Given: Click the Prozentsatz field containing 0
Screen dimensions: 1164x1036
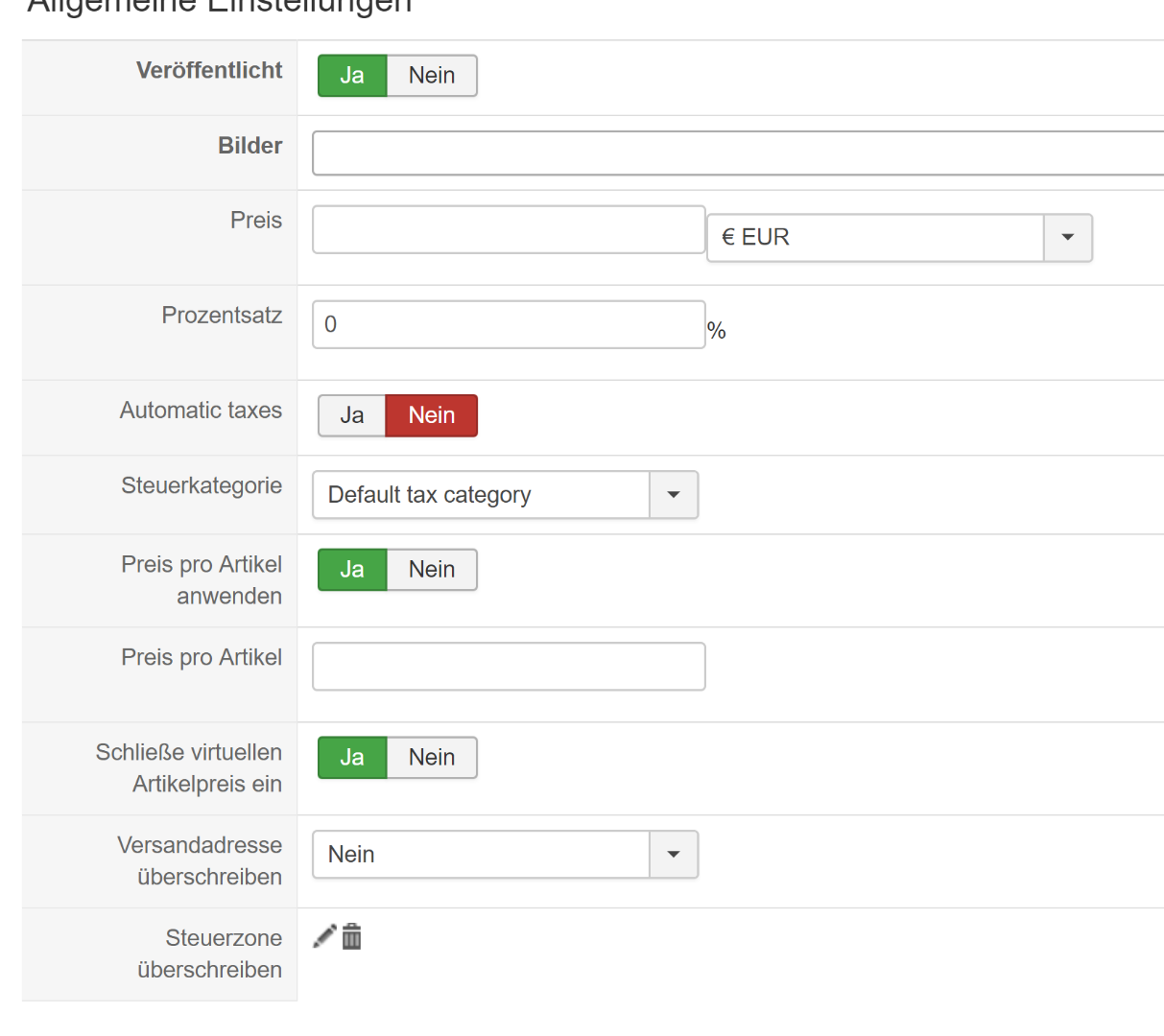Looking at the screenshot, I should pos(509,324).
